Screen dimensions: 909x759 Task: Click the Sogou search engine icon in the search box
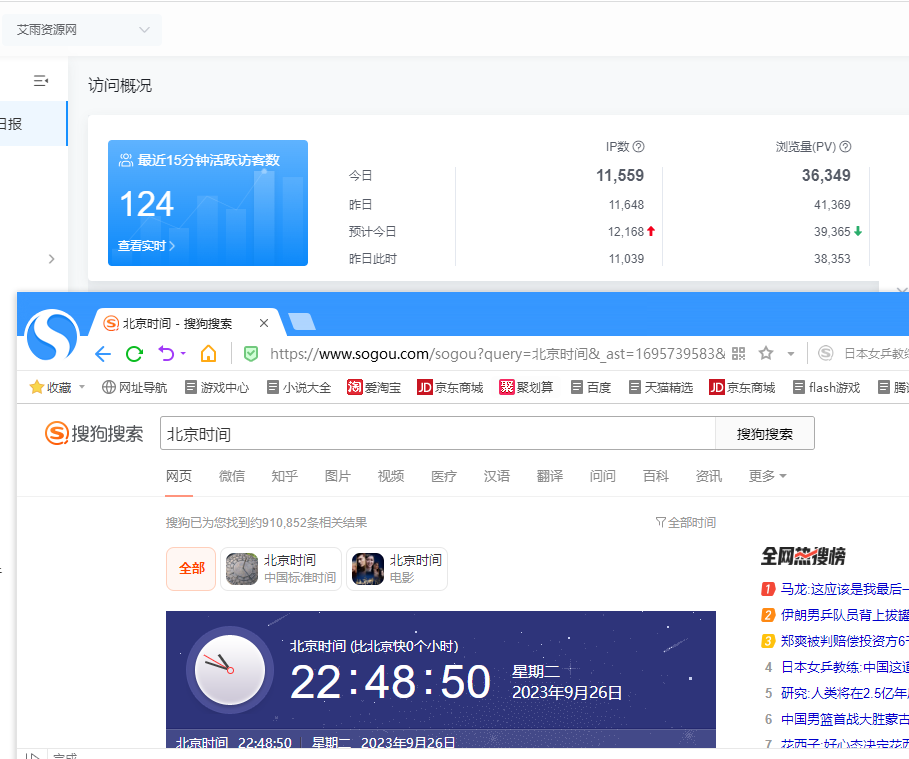[826, 353]
